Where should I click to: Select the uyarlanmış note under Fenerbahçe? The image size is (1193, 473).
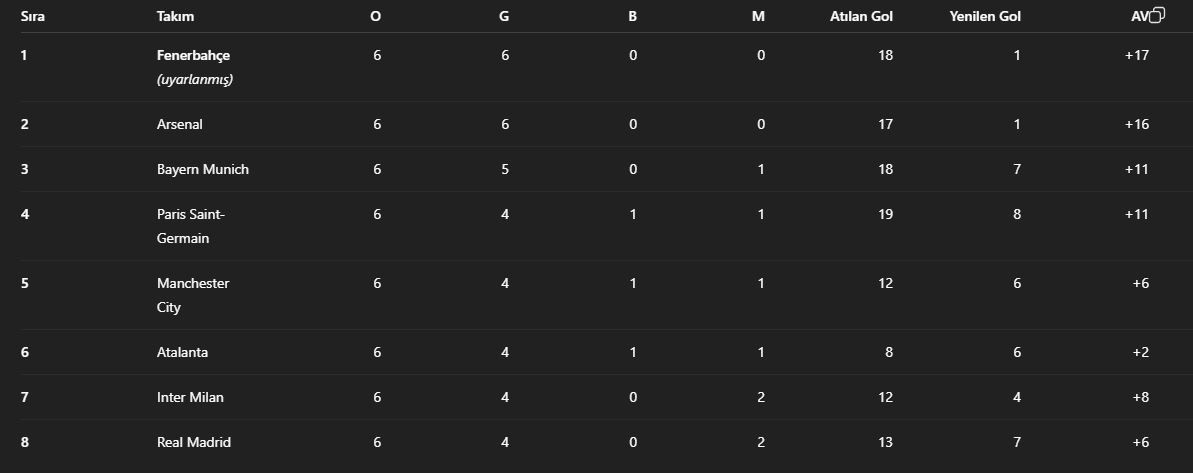[195, 80]
